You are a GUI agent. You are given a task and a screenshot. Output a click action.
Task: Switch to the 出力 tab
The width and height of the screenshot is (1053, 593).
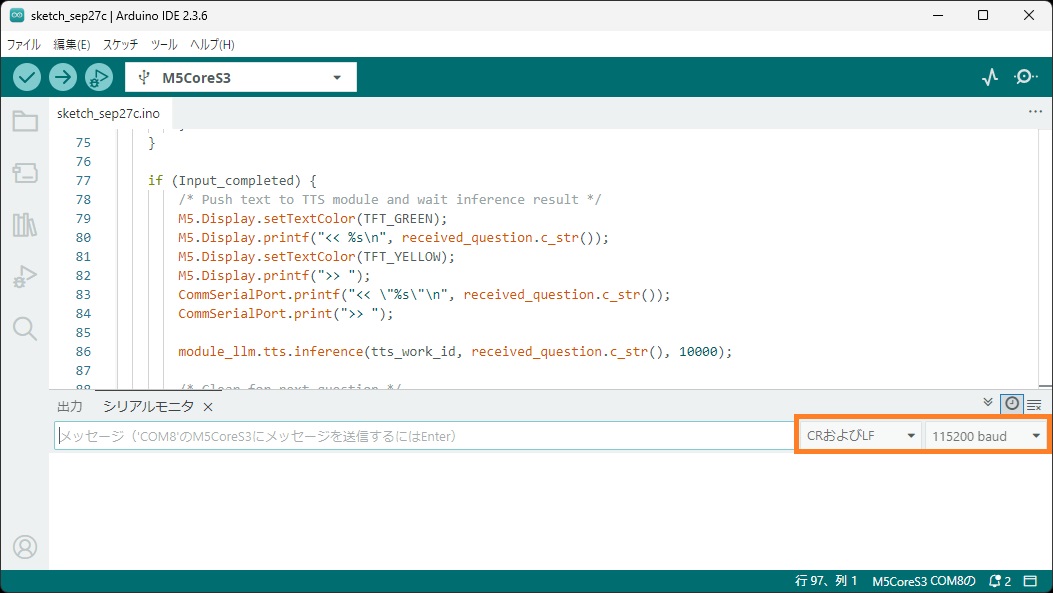(x=70, y=406)
